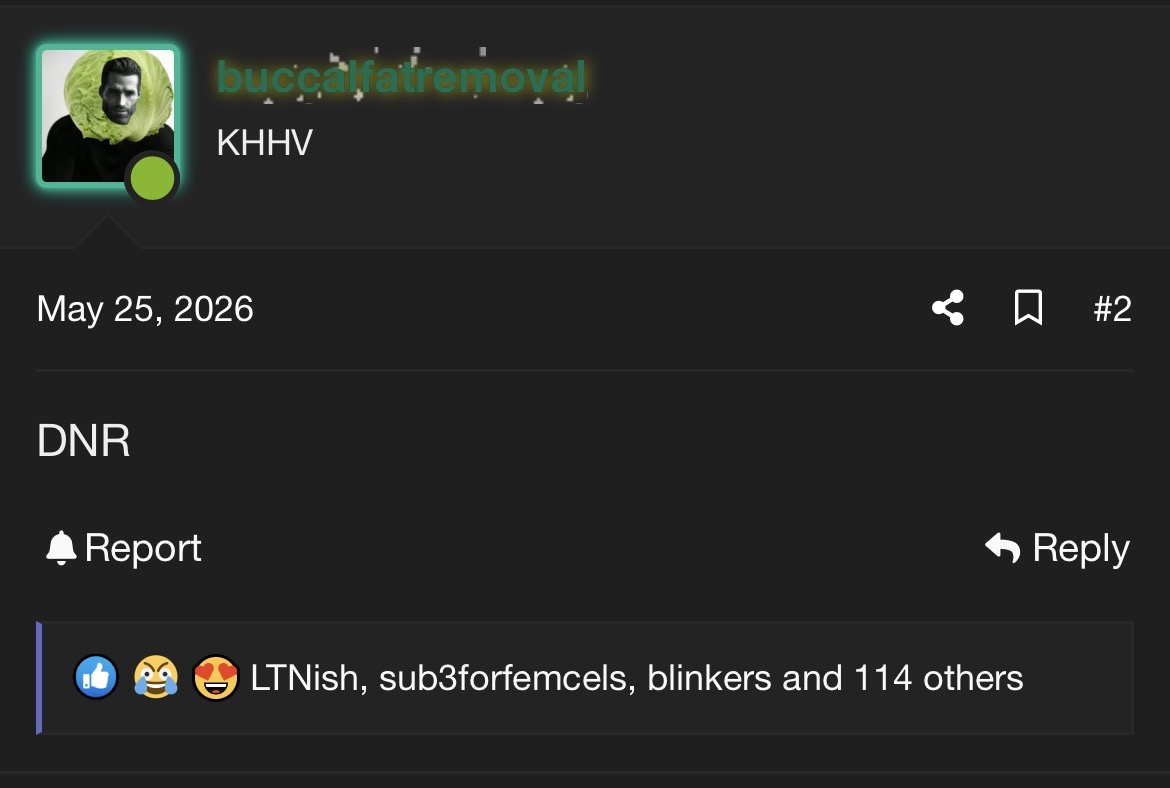The width and height of the screenshot is (1170, 788).
Task: Open the cabbage-head avatar profile picture
Action: point(107,116)
